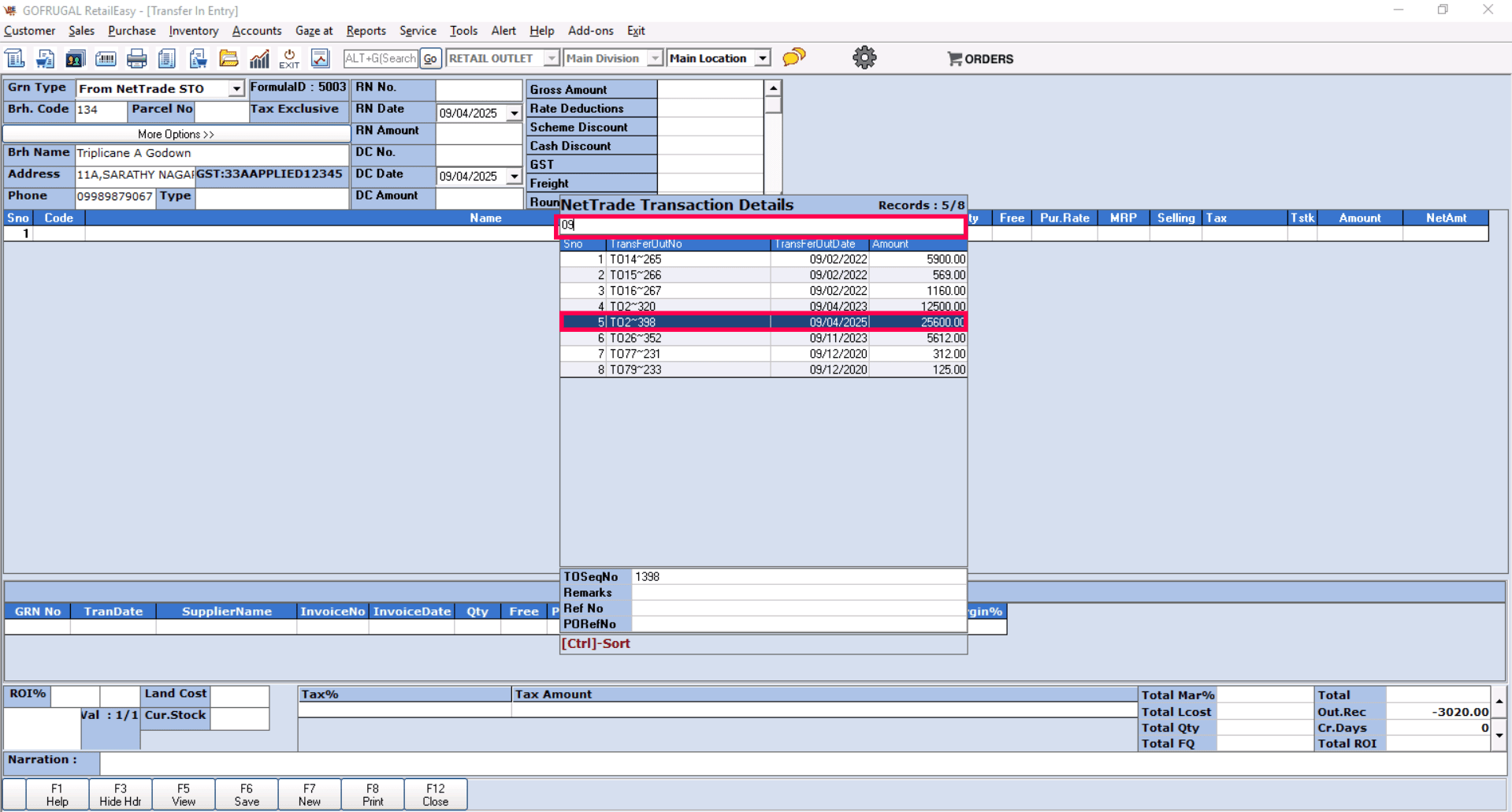This screenshot has height=812, width=1512.
Task: Click the calculator/billing icon in toolbar
Action: point(15,58)
